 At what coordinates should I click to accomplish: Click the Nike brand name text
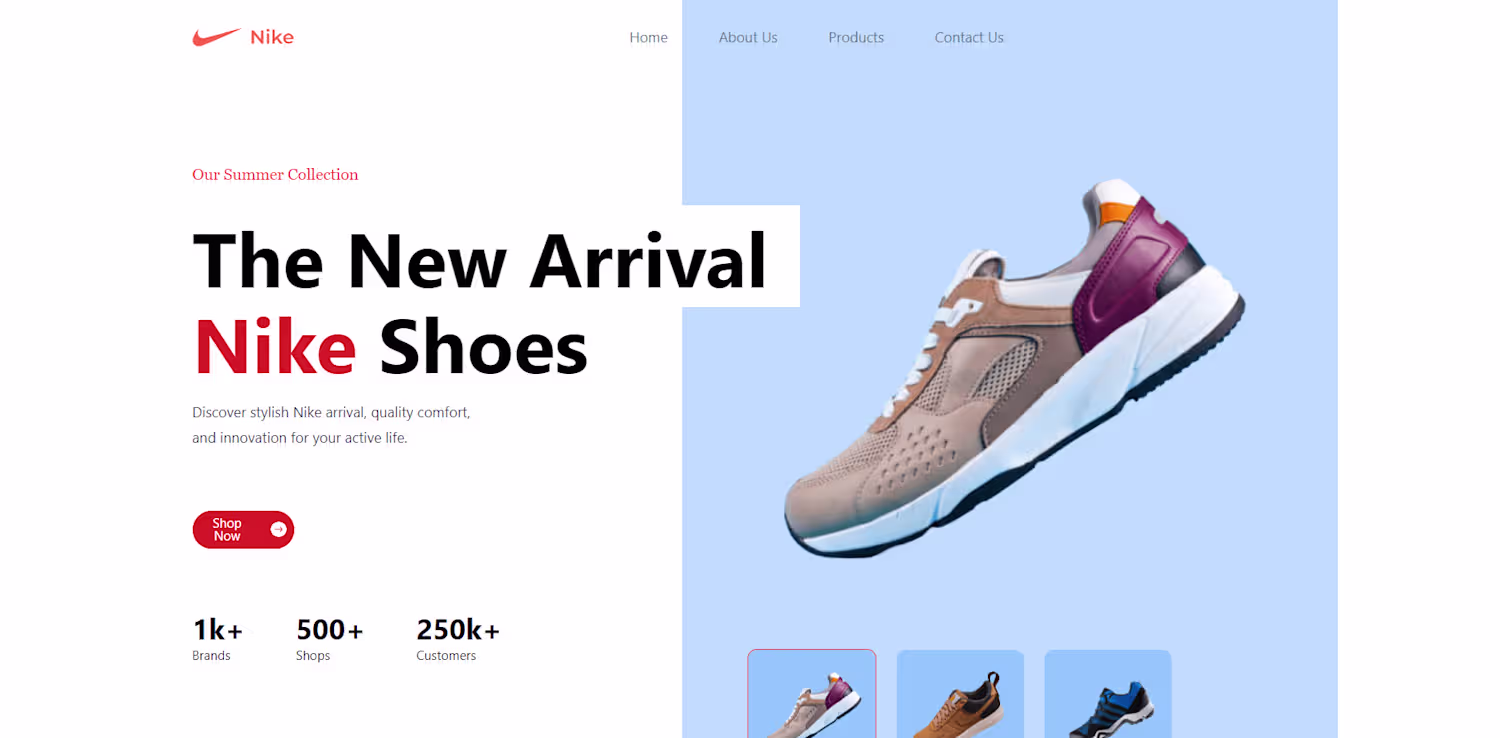tap(272, 37)
